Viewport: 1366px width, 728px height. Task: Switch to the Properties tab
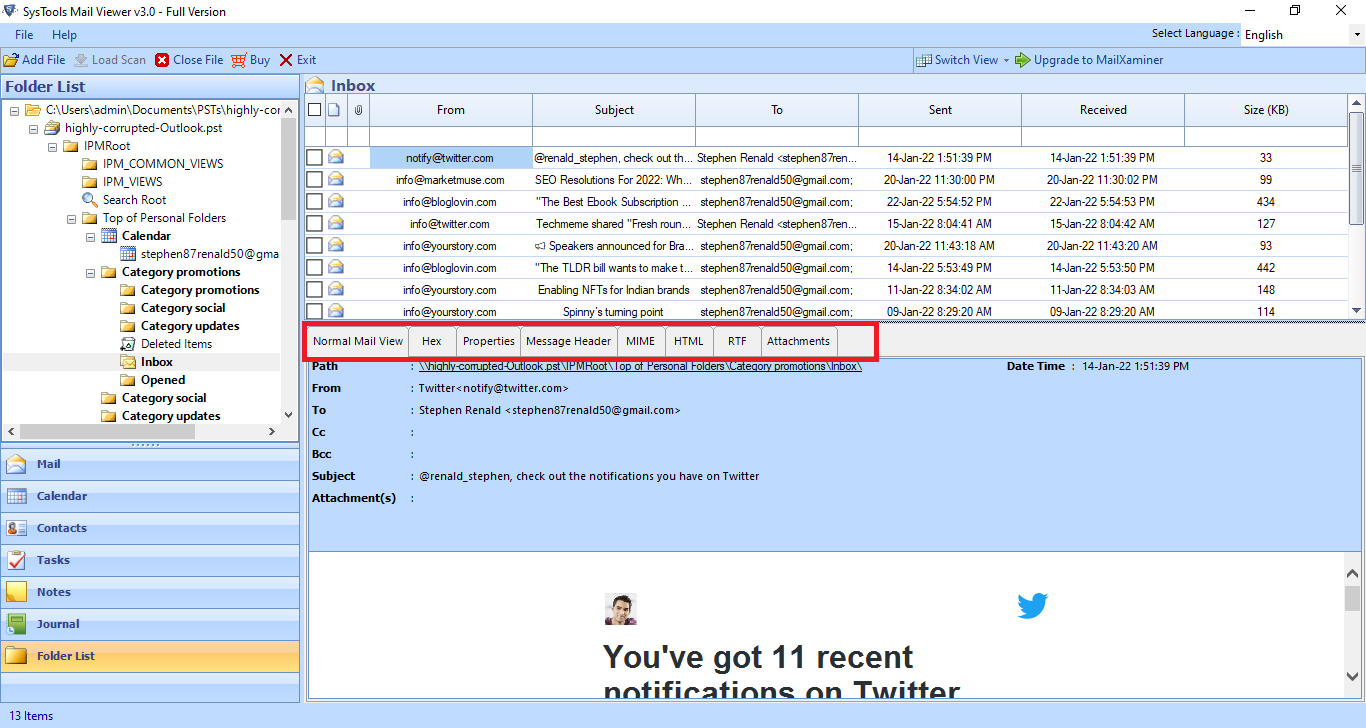click(x=489, y=341)
